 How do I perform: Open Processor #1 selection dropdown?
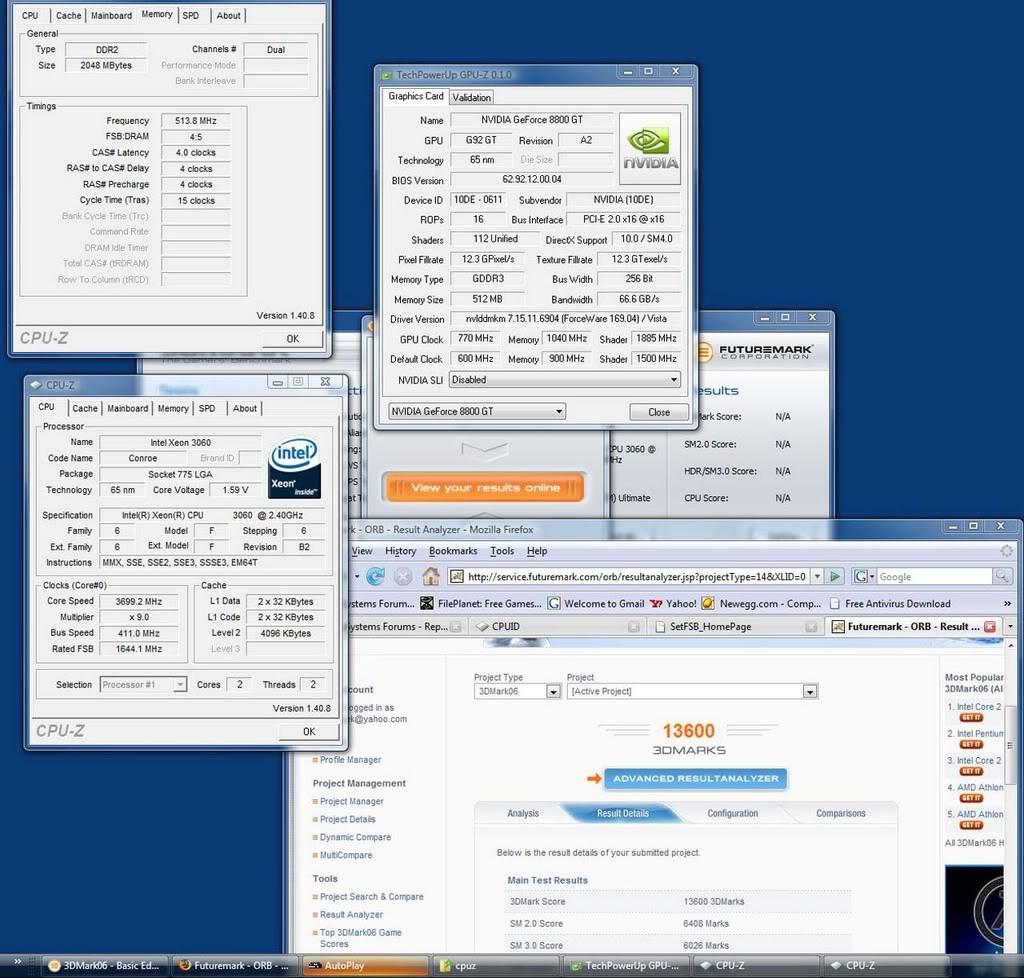[x=143, y=684]
